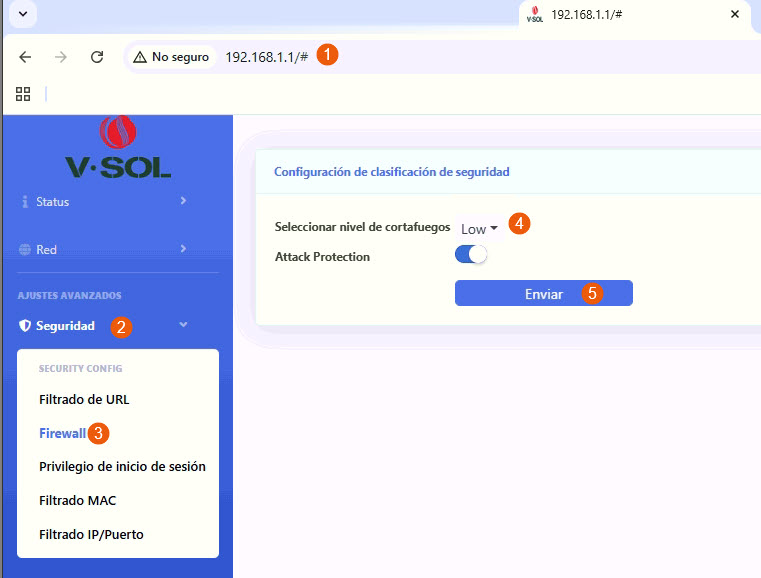This screenshot has width=761, height=578.
Task: Click the Red globe icon
Action: [25, 249]
